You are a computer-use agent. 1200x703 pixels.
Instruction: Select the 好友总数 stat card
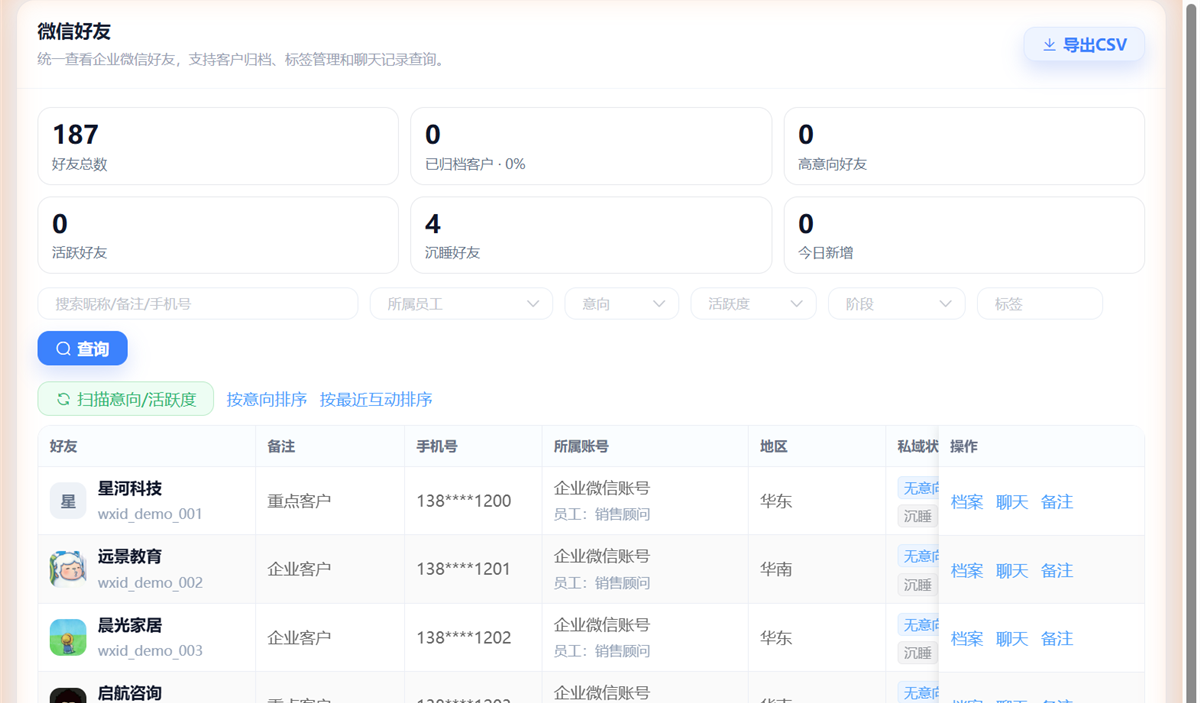coord(218,146)
